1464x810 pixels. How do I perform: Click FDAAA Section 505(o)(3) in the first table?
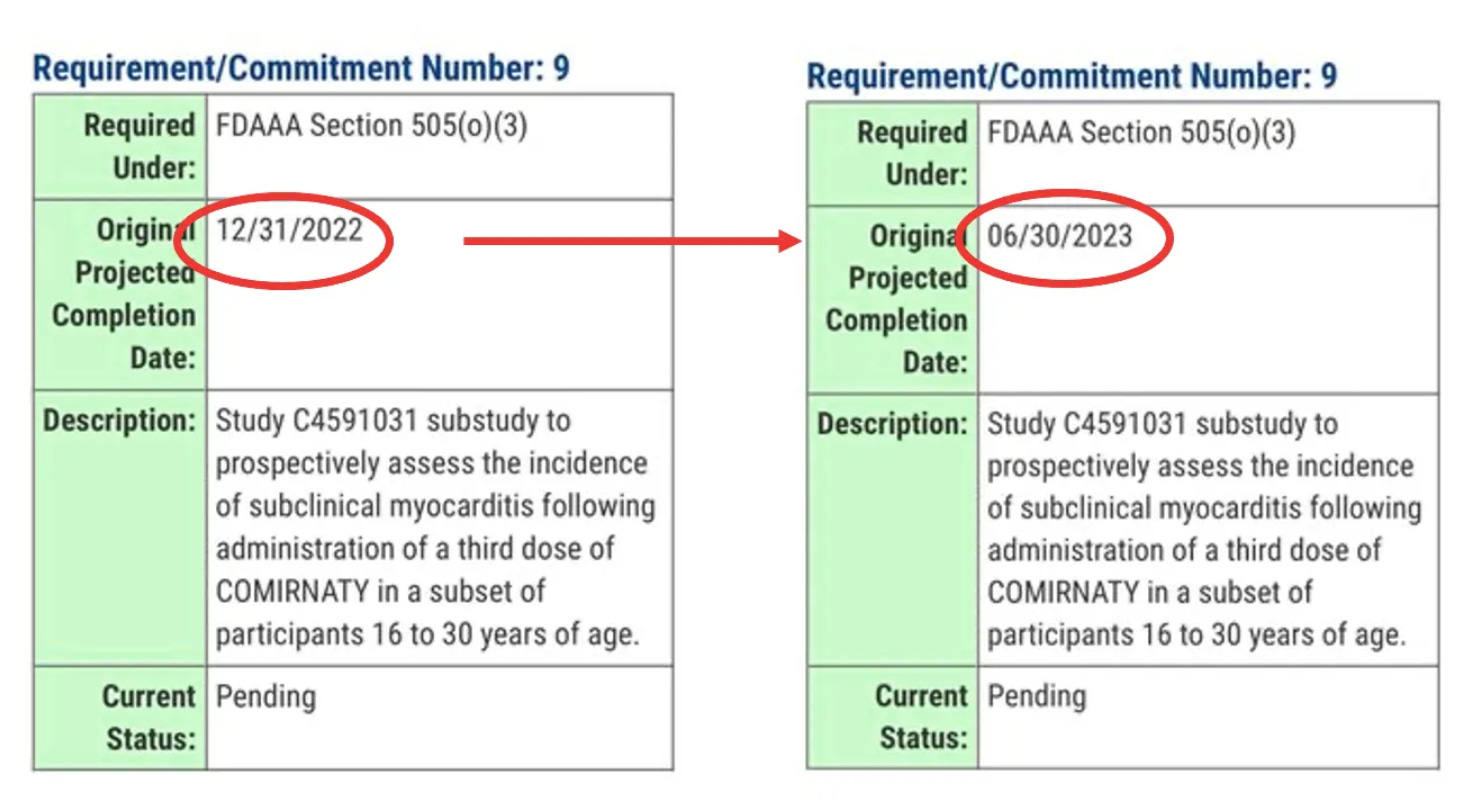371,127
